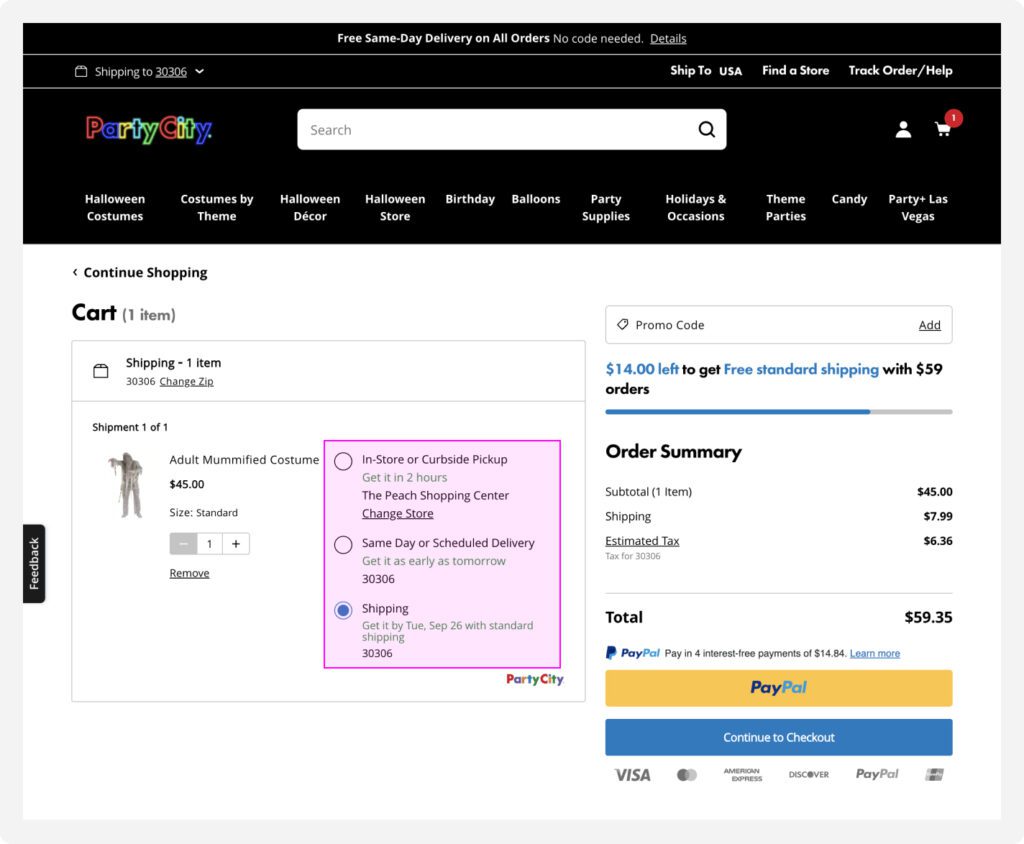Open Ship To USA selector

coord(706,71)
